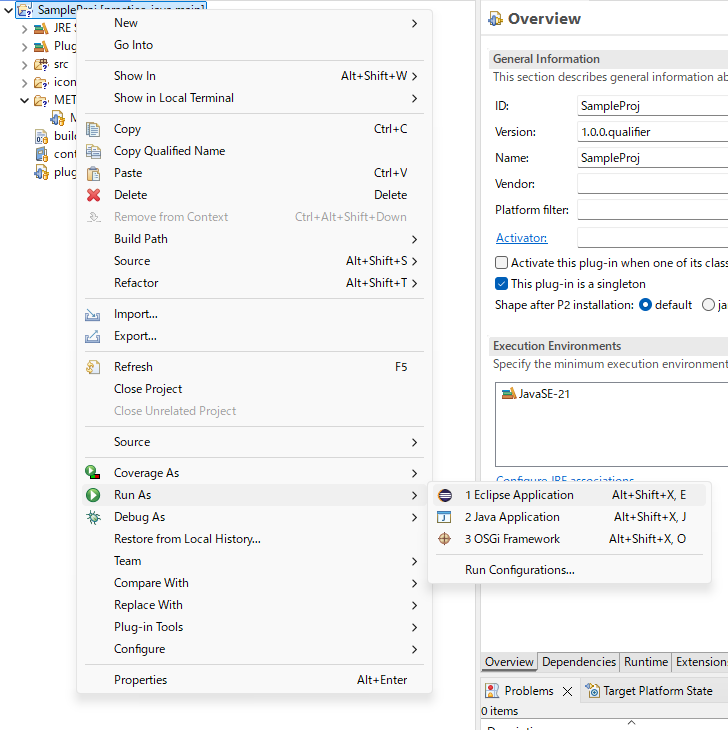
Task: Click the Activator hyperlink
Action: (x=521, y=238)
